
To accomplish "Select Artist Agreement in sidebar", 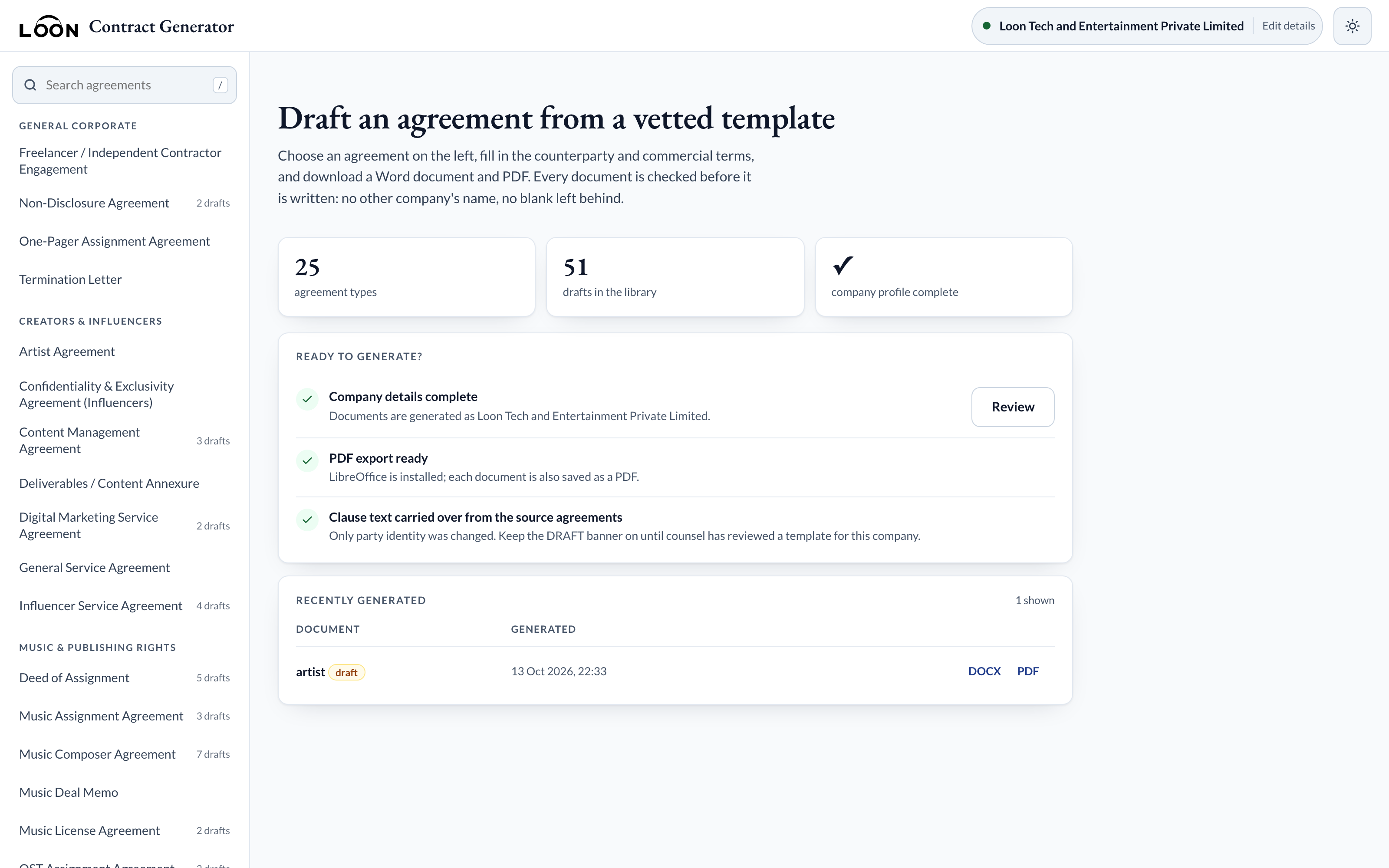I will click(125, 352).
